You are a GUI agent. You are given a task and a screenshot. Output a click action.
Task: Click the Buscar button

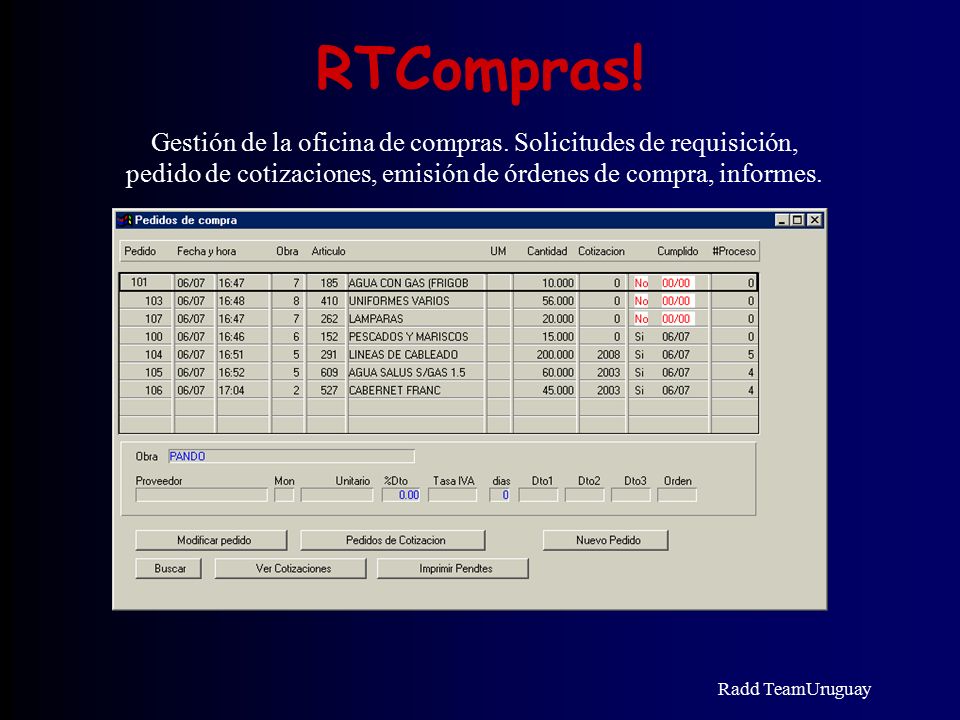[x=169, y=568]
